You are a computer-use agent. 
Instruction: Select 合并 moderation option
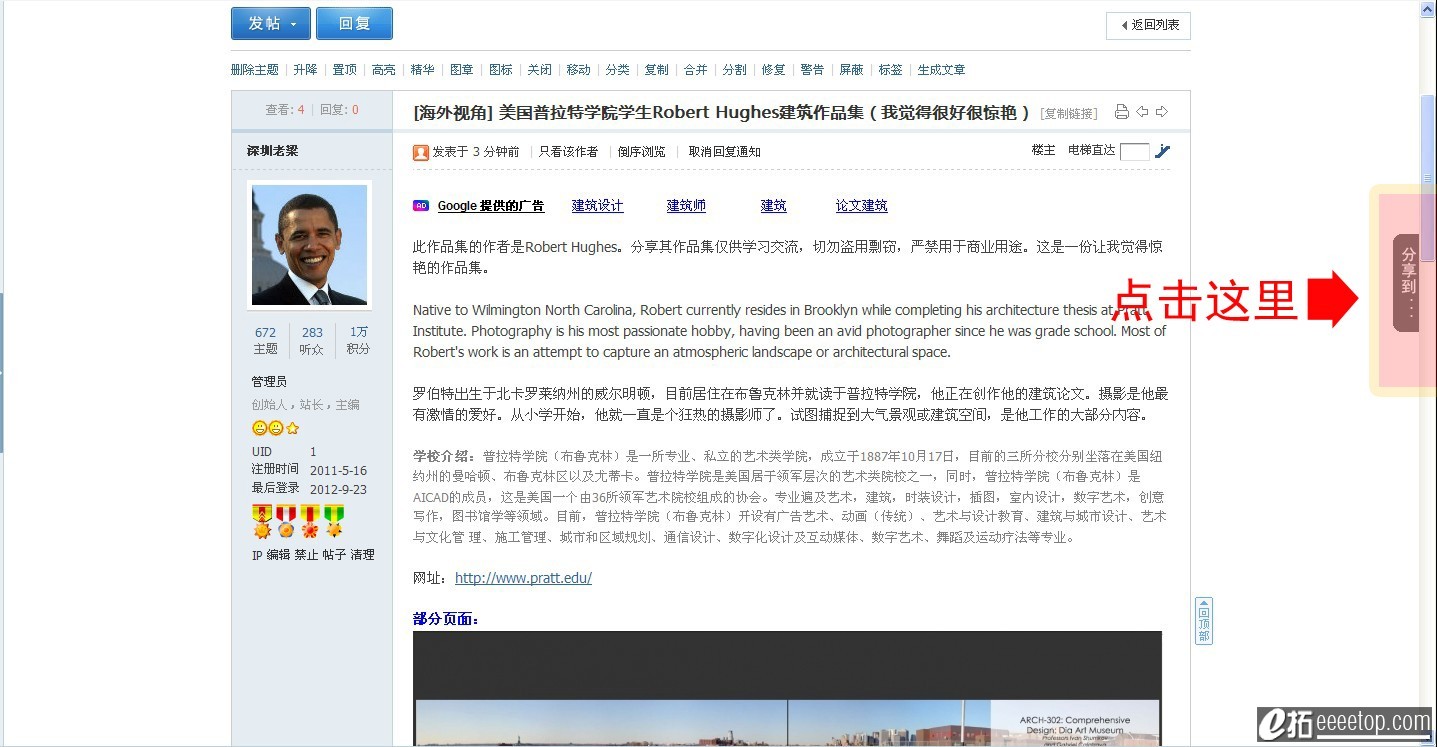[696, 70]
